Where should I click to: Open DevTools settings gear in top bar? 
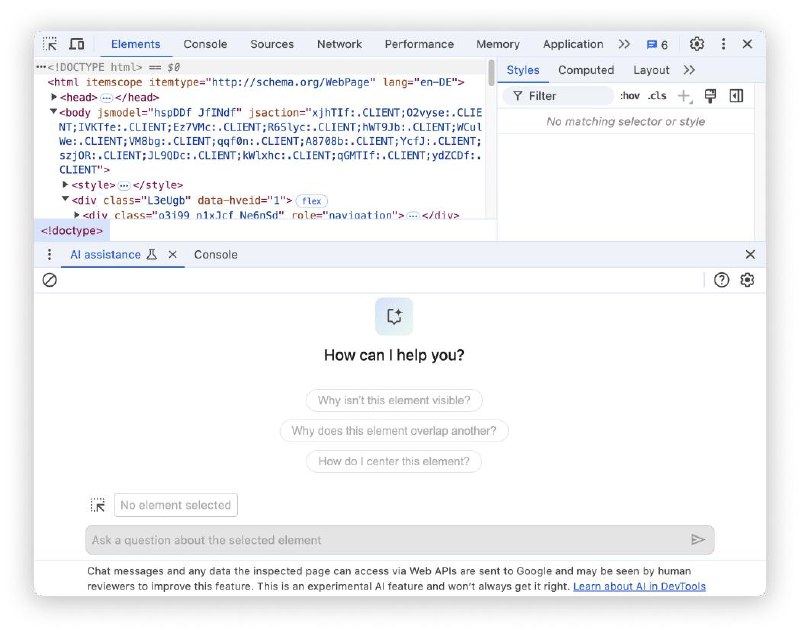[696, 44]
